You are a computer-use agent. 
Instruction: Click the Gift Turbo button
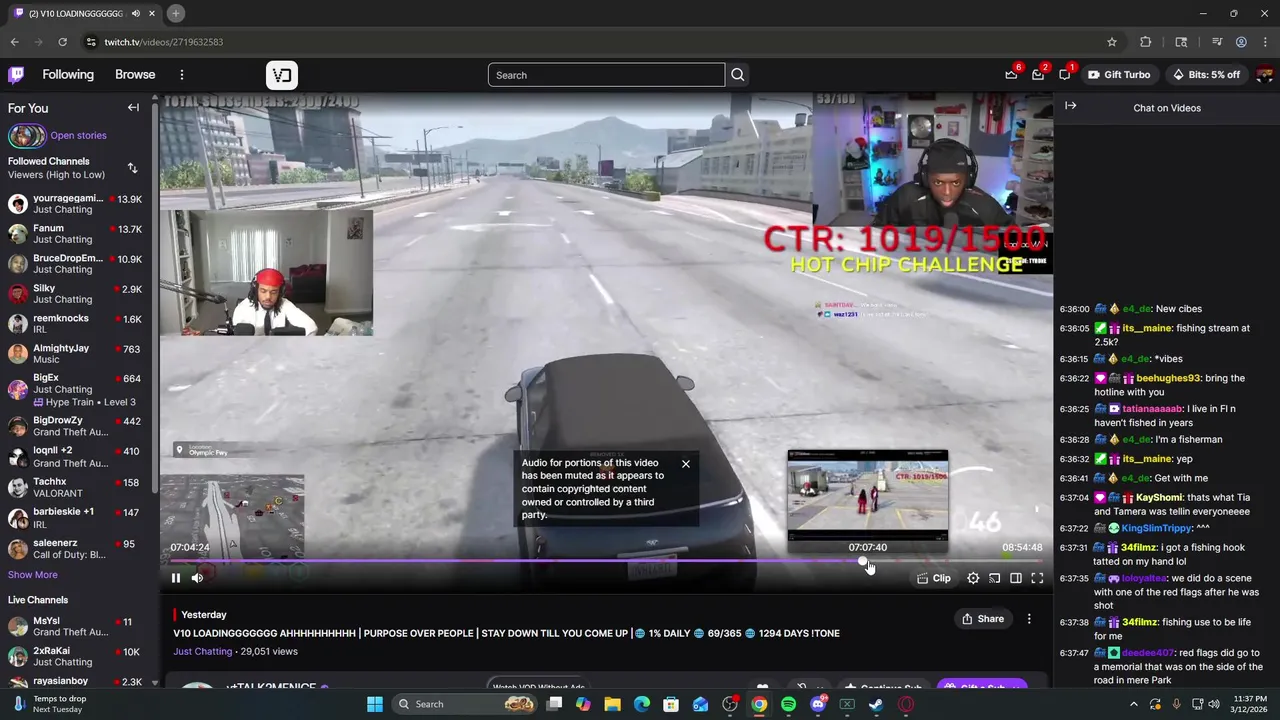point(1119,75)
